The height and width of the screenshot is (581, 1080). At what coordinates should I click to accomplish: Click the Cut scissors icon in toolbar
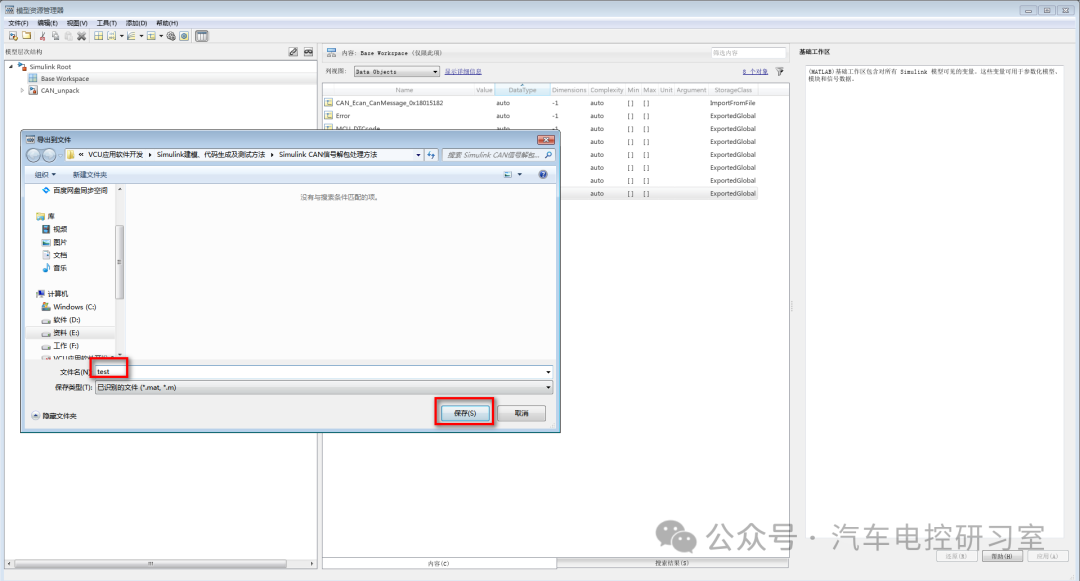pyautogui.click(x=43, y=36)
